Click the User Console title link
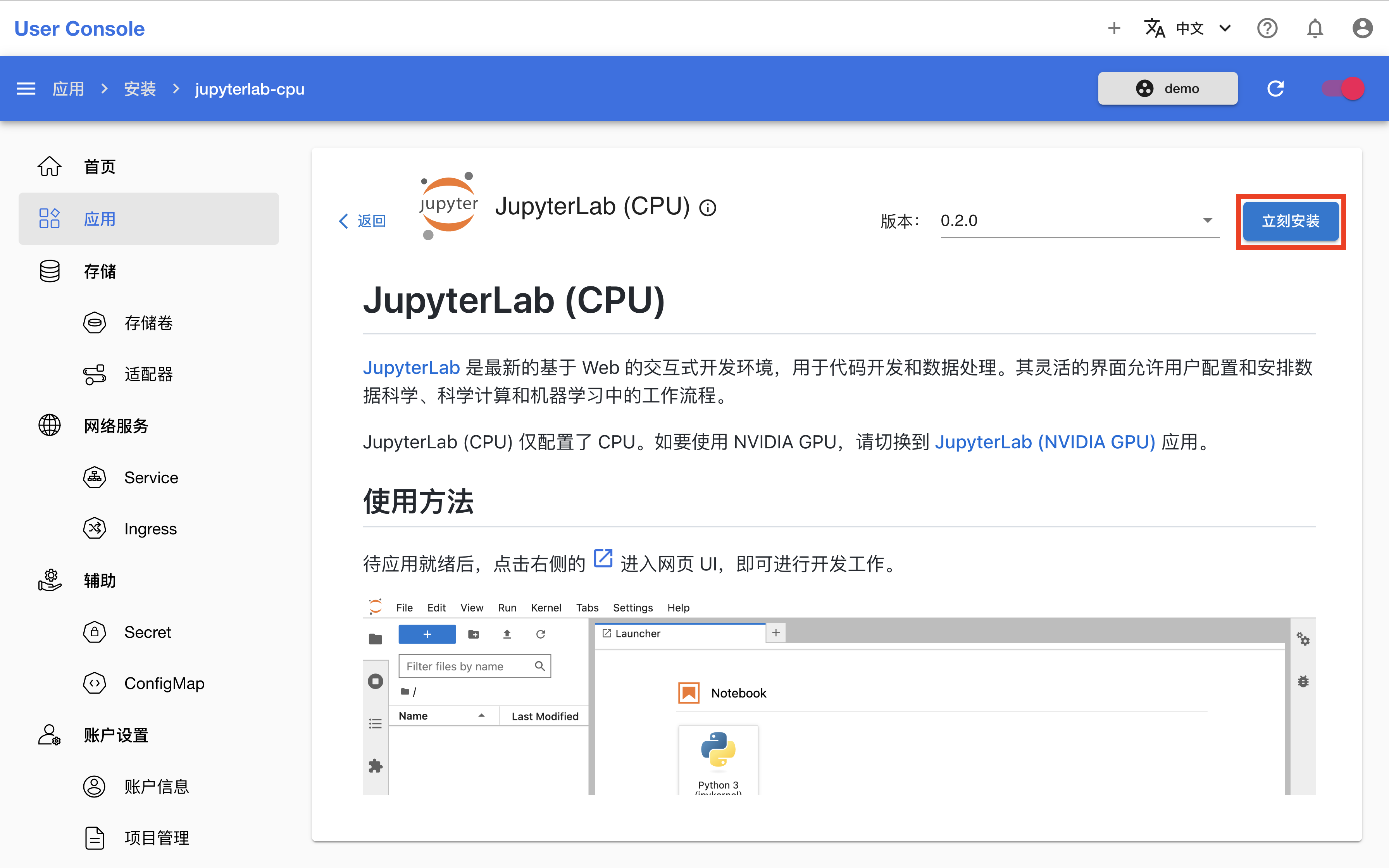 tap(79, 28)
